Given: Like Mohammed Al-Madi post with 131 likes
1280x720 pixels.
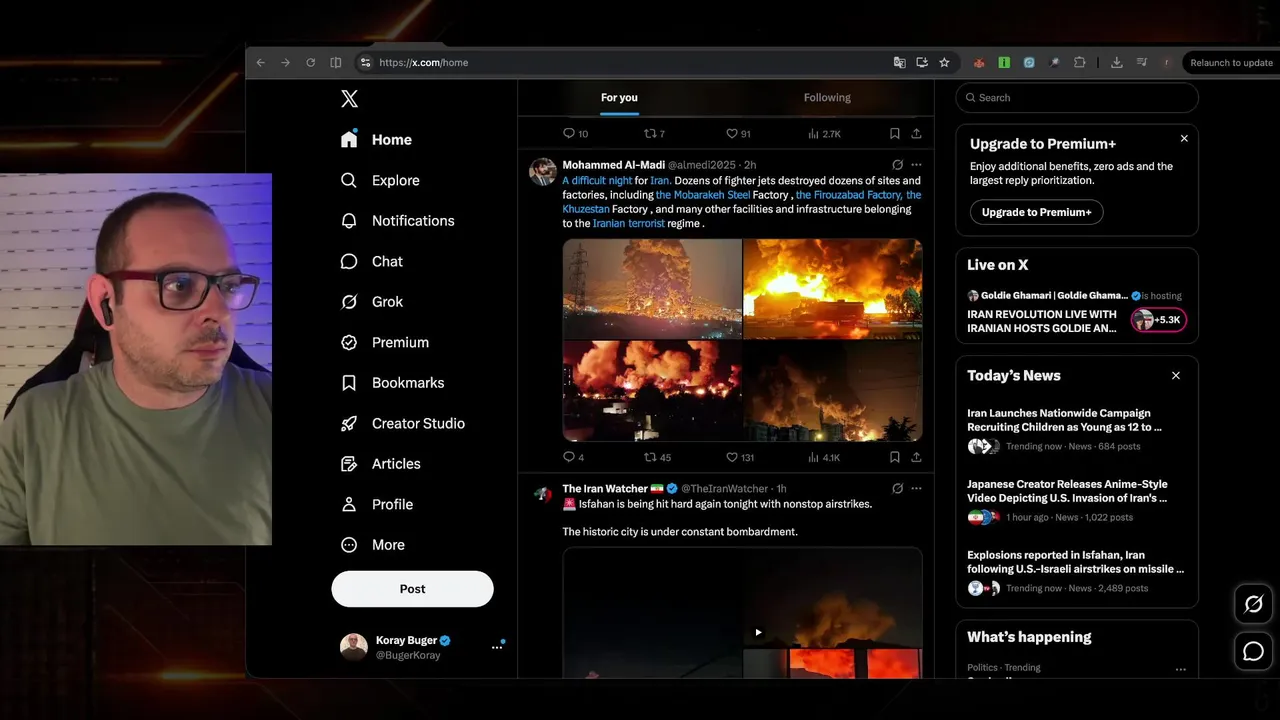Looking at the screenshot, I should point(739,457).
